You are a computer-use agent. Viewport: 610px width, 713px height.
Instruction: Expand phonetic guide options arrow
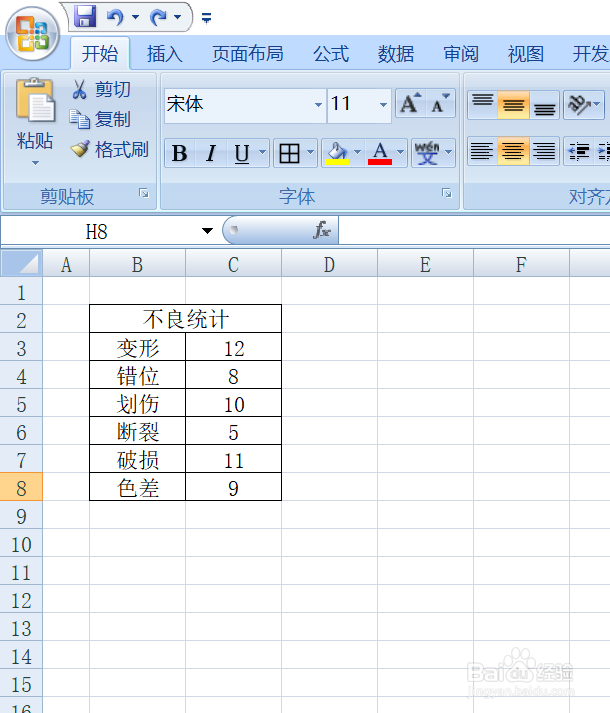pyautogui.click(x=449, y=152)
